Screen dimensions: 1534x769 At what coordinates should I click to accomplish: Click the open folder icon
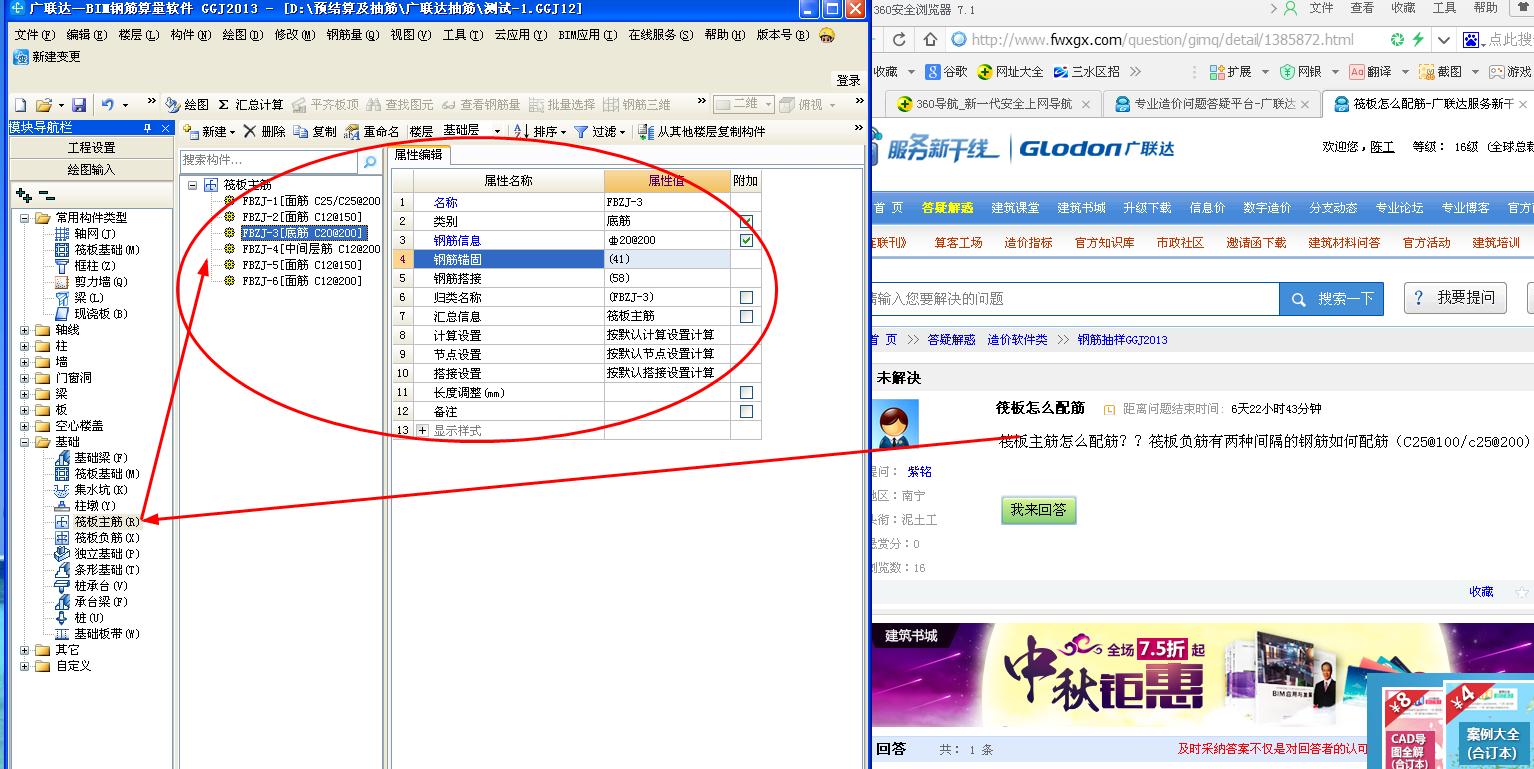point(43,105)
